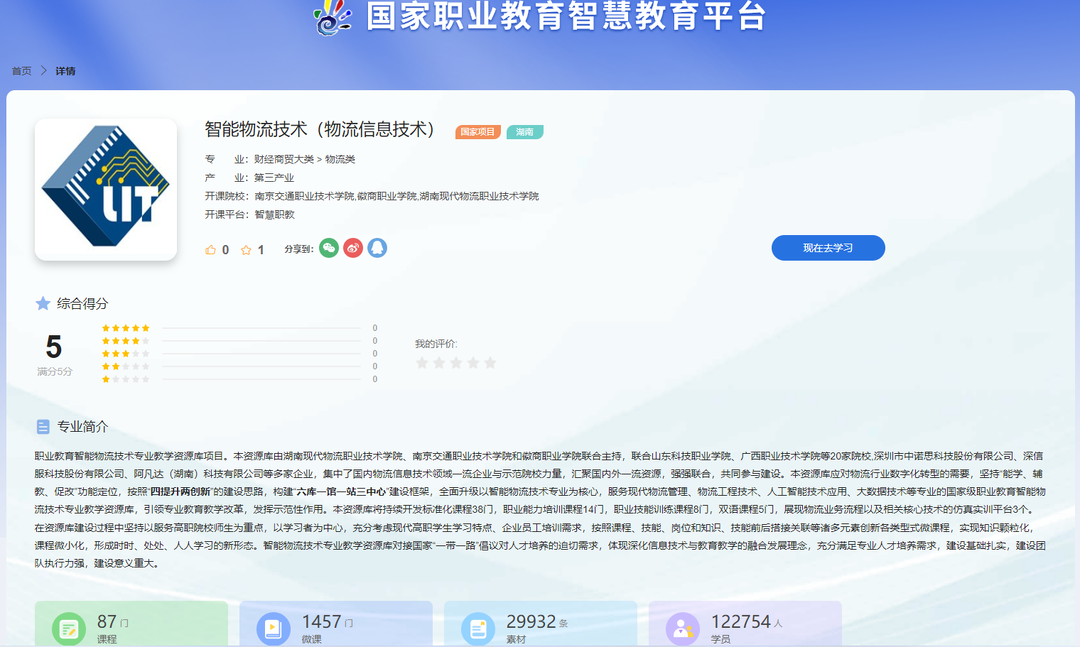
Task: Rate three stars under 我的评价
Action: coord(456,363)
